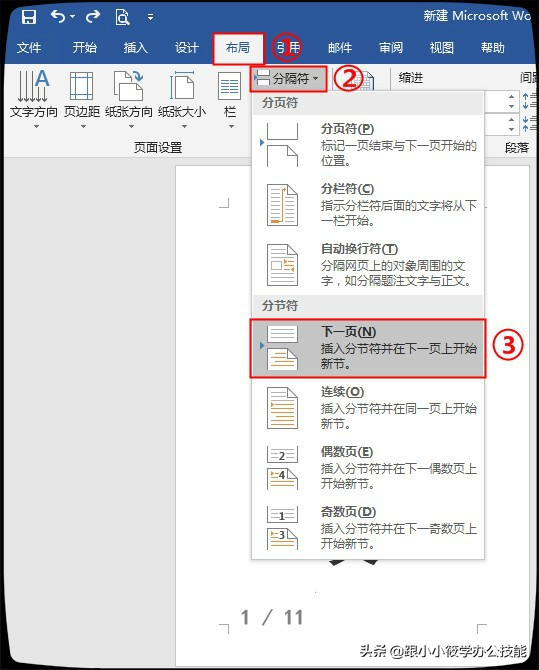539x670 pixels.
Task: Open the 文件 tab
Action: 29,47
